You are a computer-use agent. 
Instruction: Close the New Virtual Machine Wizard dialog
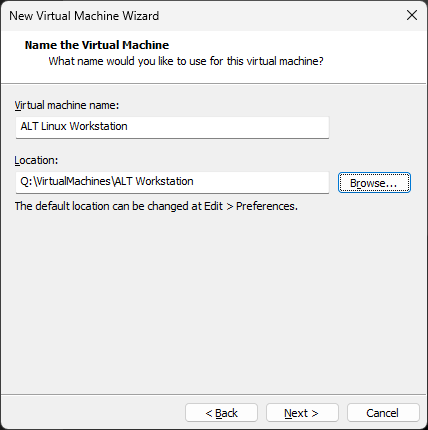tap(412, 15)
